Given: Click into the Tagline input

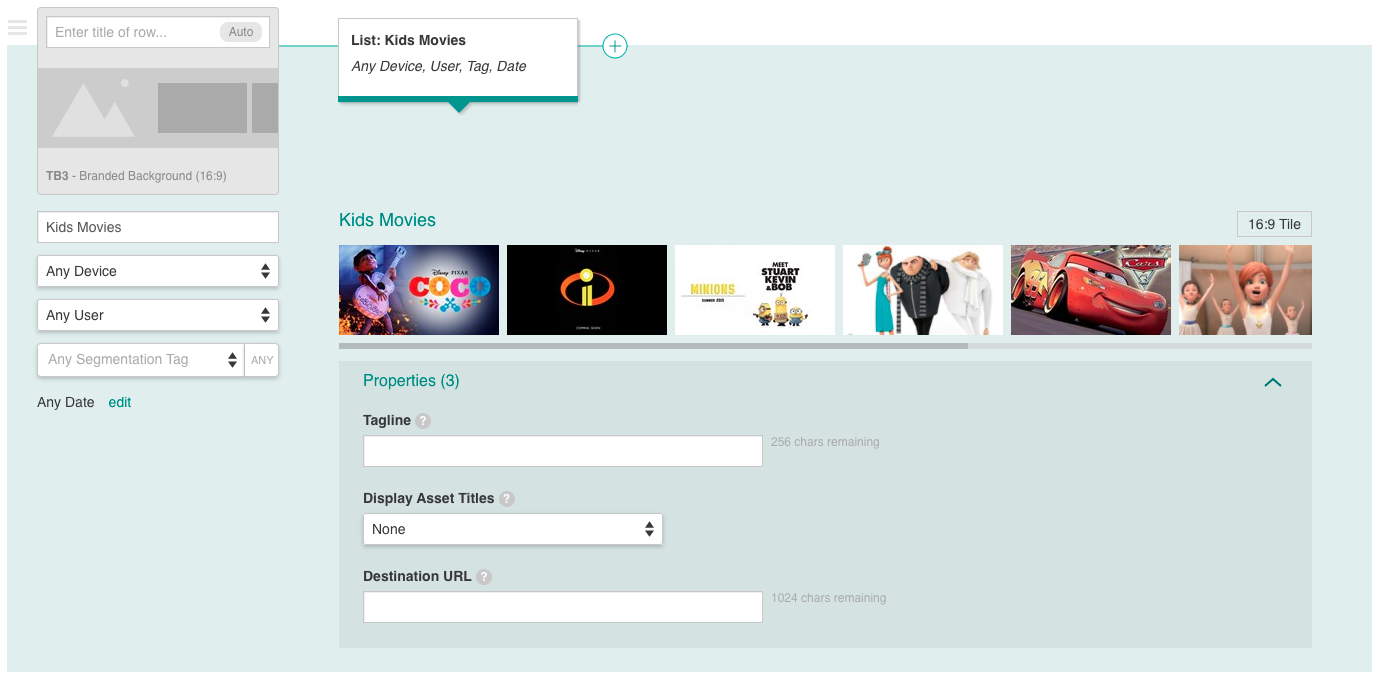Looking at the screenshot, I should coord(563,451).
